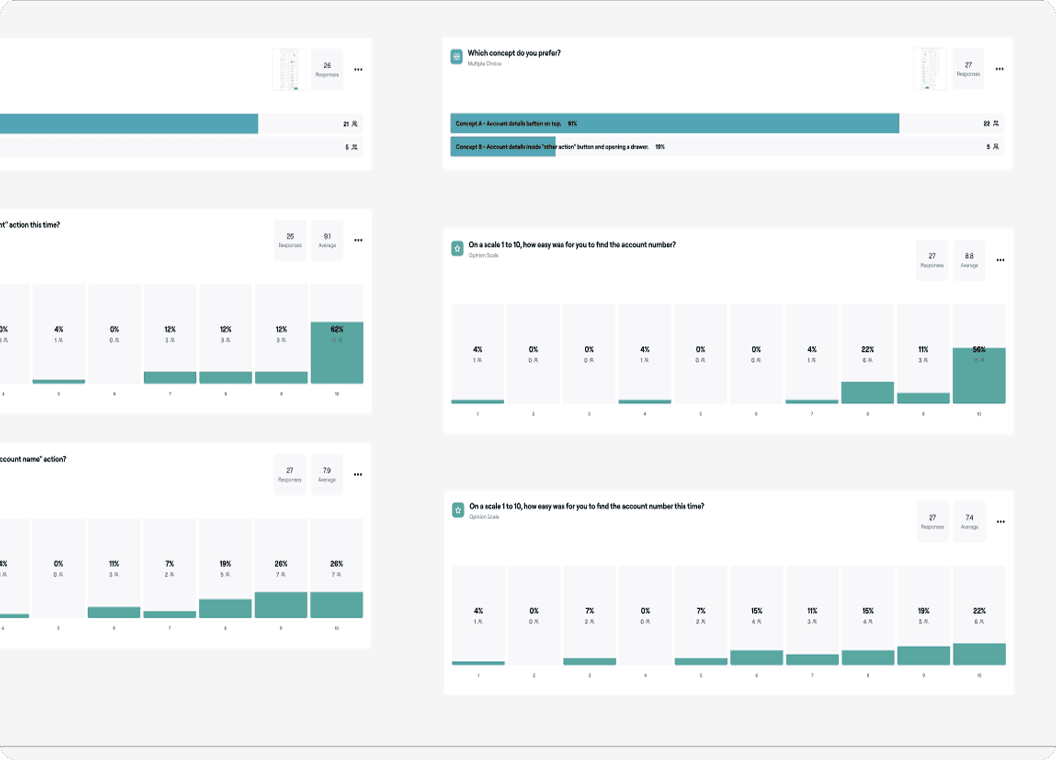
Task: Open three-dot menu on the 8.8 Average card
Action: click(1000, 260)
